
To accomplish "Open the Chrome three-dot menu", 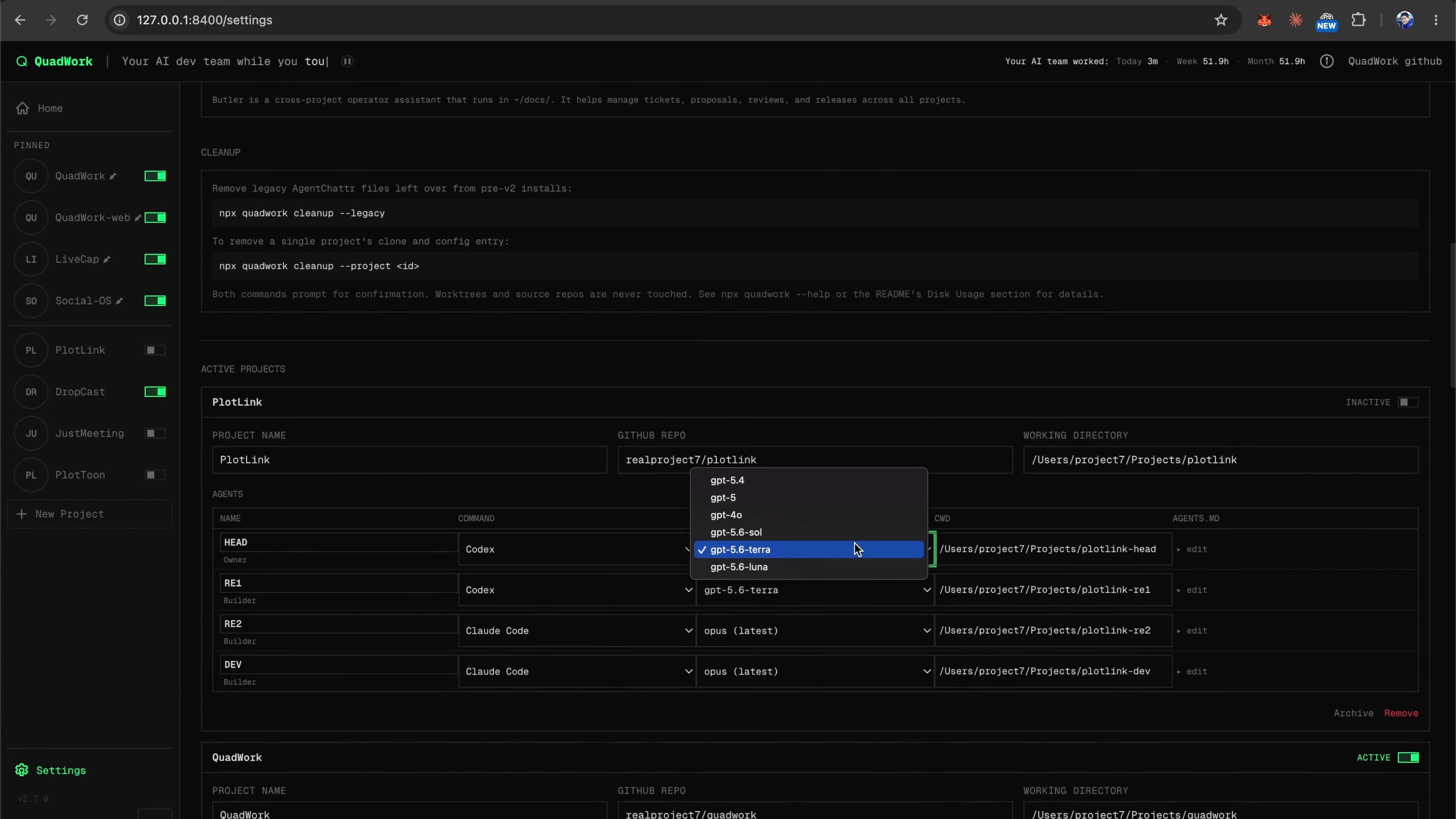I will click(1436, 20).
